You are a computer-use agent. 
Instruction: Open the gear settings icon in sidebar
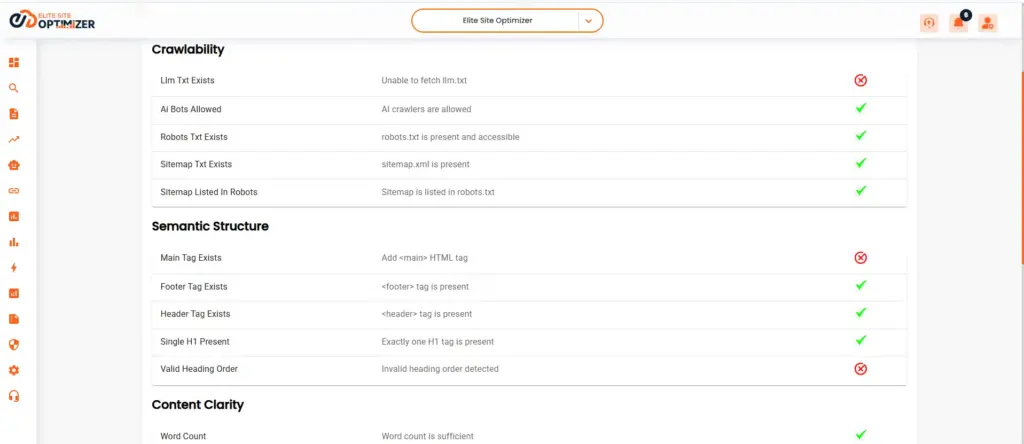14,370
